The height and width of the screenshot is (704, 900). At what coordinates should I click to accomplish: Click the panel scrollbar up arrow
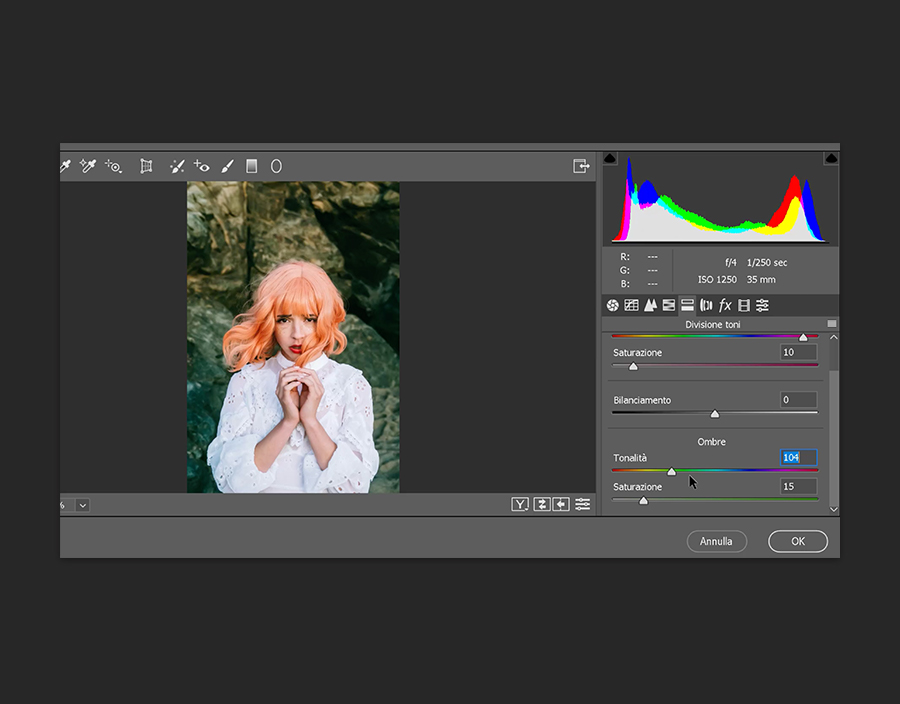tap(833, 337)
